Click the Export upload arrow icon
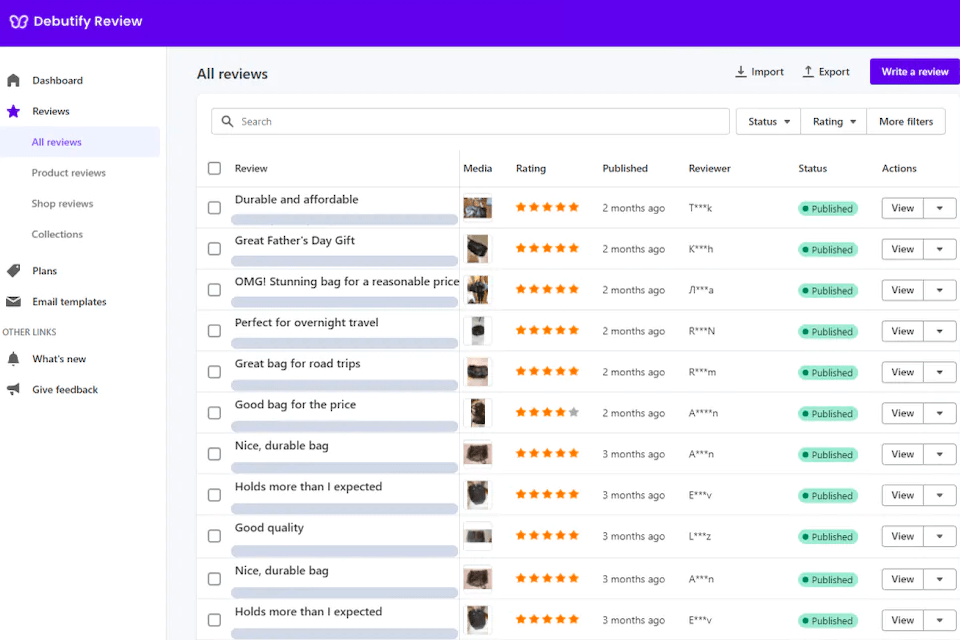Image resolution: width=960 pixels, height=640 pixels. click(x=808, y=72)
